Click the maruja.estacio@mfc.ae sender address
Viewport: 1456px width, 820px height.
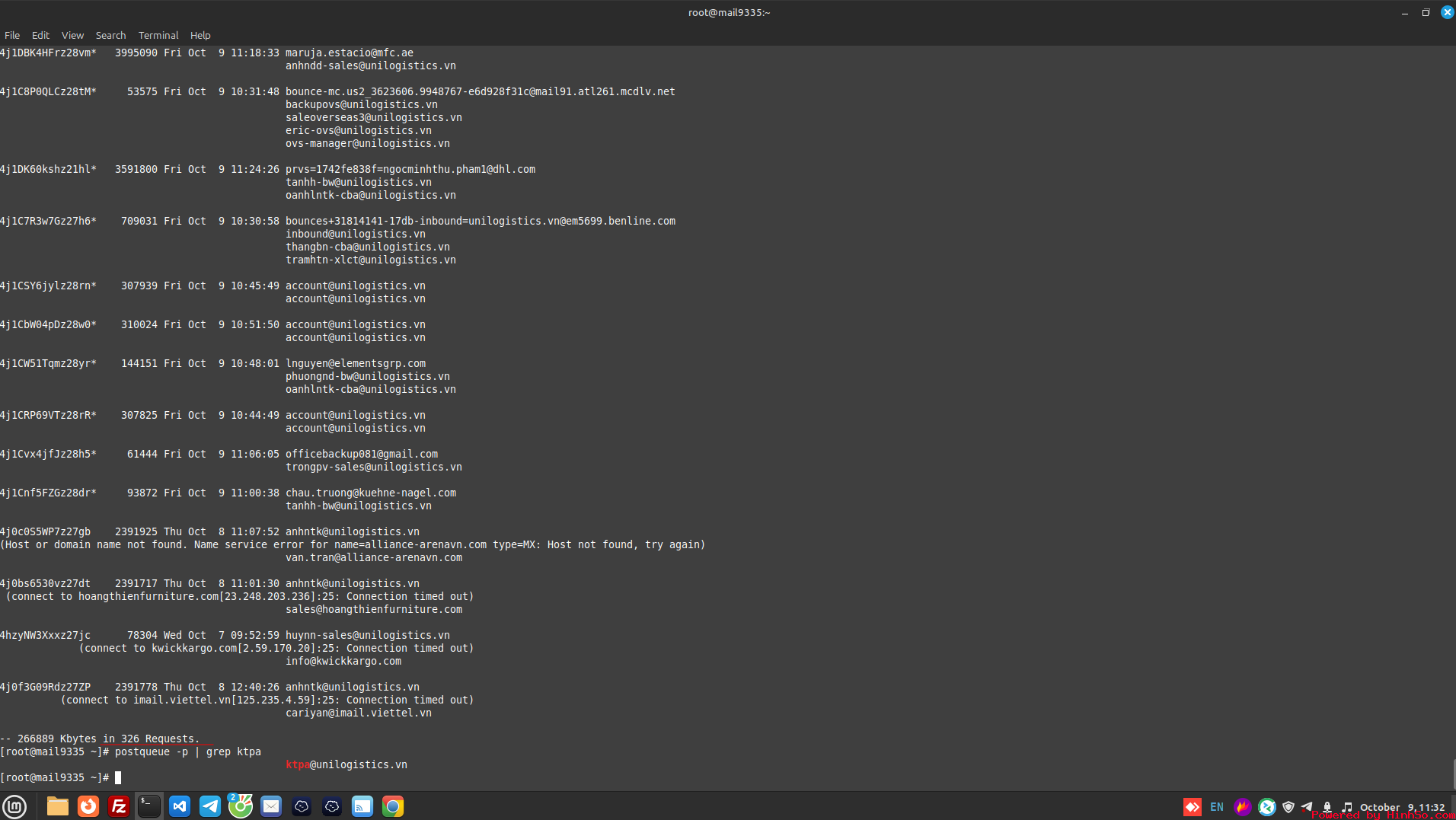[x=350, y=53]
